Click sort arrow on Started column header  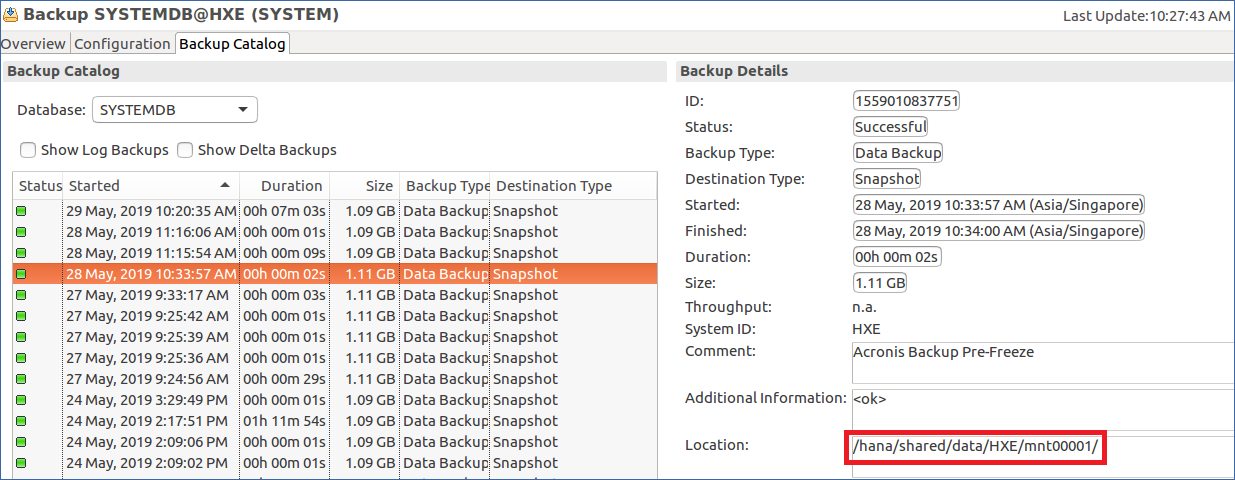pyautogui.click(x=225, y=185)
